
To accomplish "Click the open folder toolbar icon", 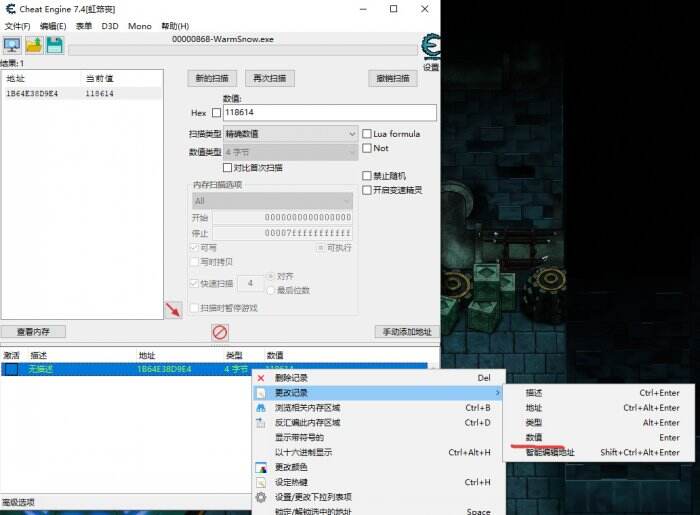I will coord(33,45).
